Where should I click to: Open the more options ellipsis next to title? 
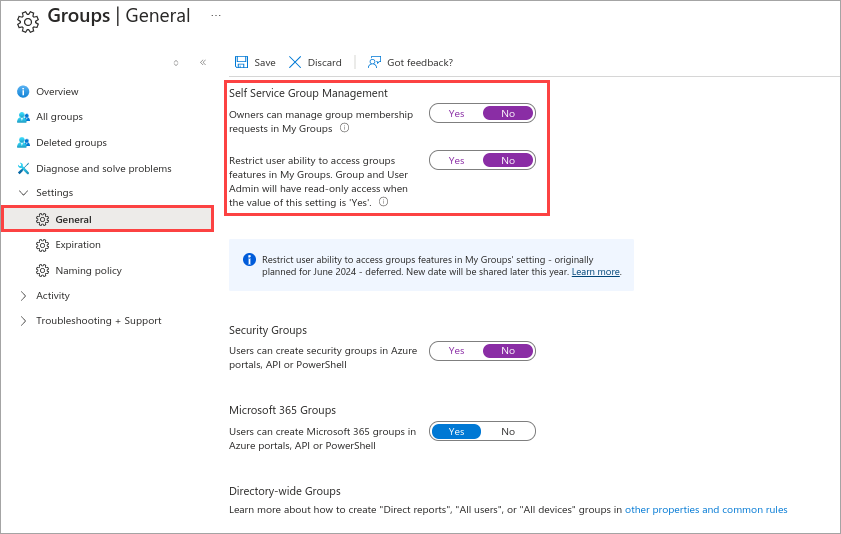coord(216,16)
